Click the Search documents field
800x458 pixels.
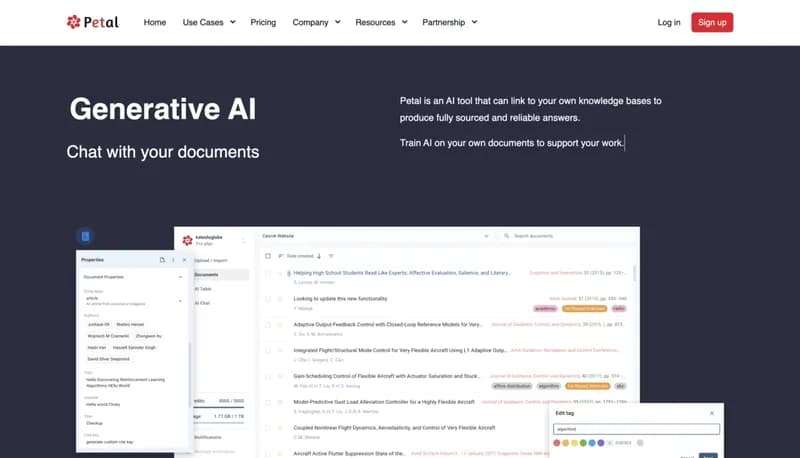(x=566, y=236)
